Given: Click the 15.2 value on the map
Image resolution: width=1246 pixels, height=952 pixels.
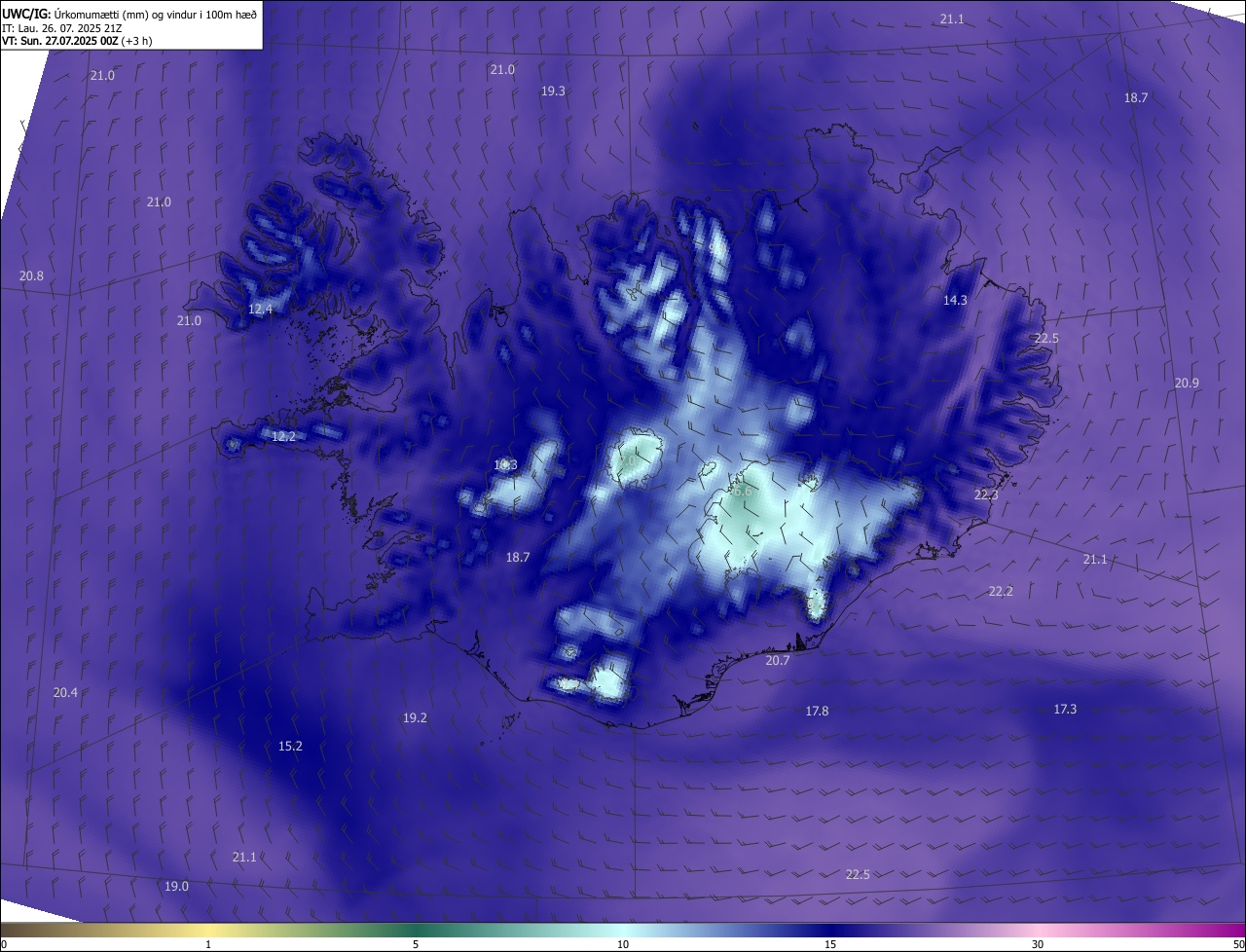Looking at the screenshot, I should pyautogui.click(x=290, y=747).
